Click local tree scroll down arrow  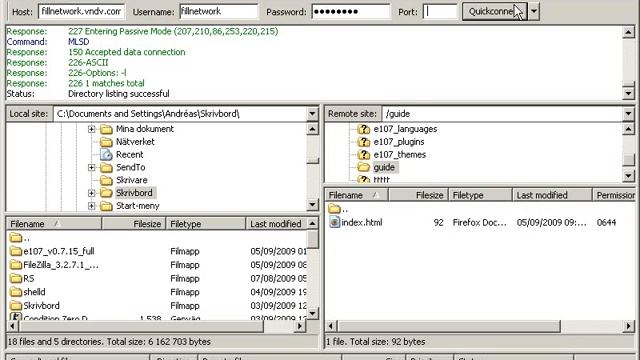click(312, 204)
